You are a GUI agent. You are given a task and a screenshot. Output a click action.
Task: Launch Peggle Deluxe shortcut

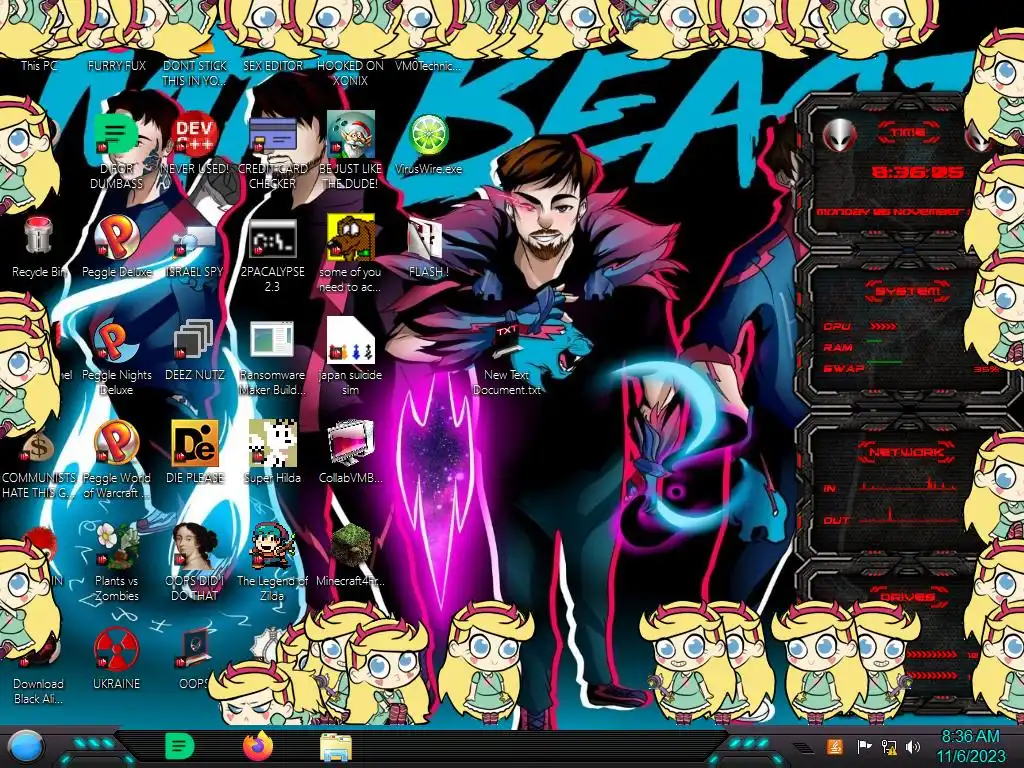click(116, 236)
